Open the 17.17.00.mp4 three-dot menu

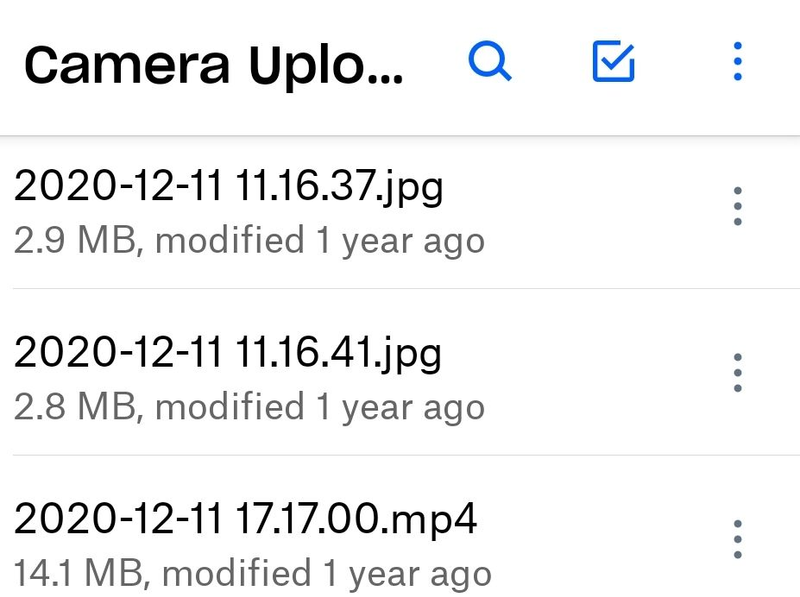tap(738, 539)
